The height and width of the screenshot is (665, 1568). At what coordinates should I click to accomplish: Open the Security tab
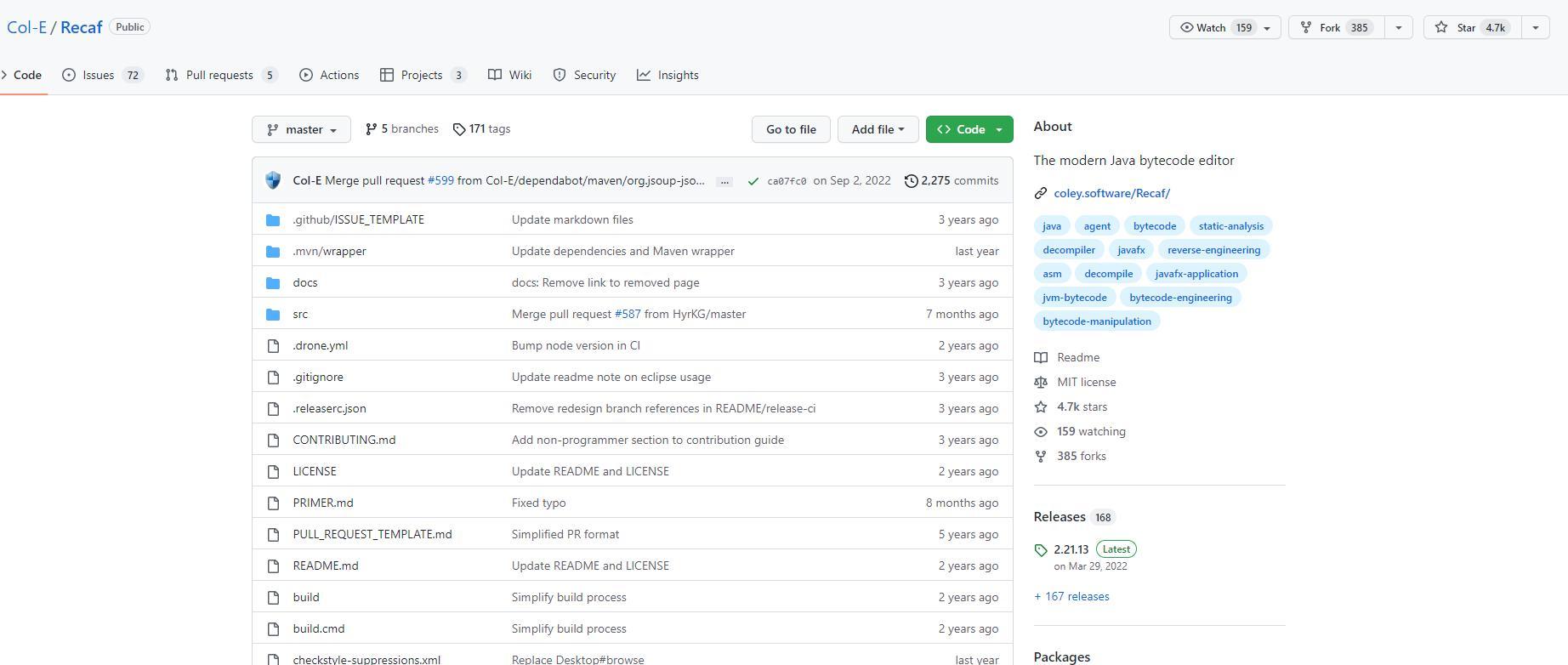point(584,75)
